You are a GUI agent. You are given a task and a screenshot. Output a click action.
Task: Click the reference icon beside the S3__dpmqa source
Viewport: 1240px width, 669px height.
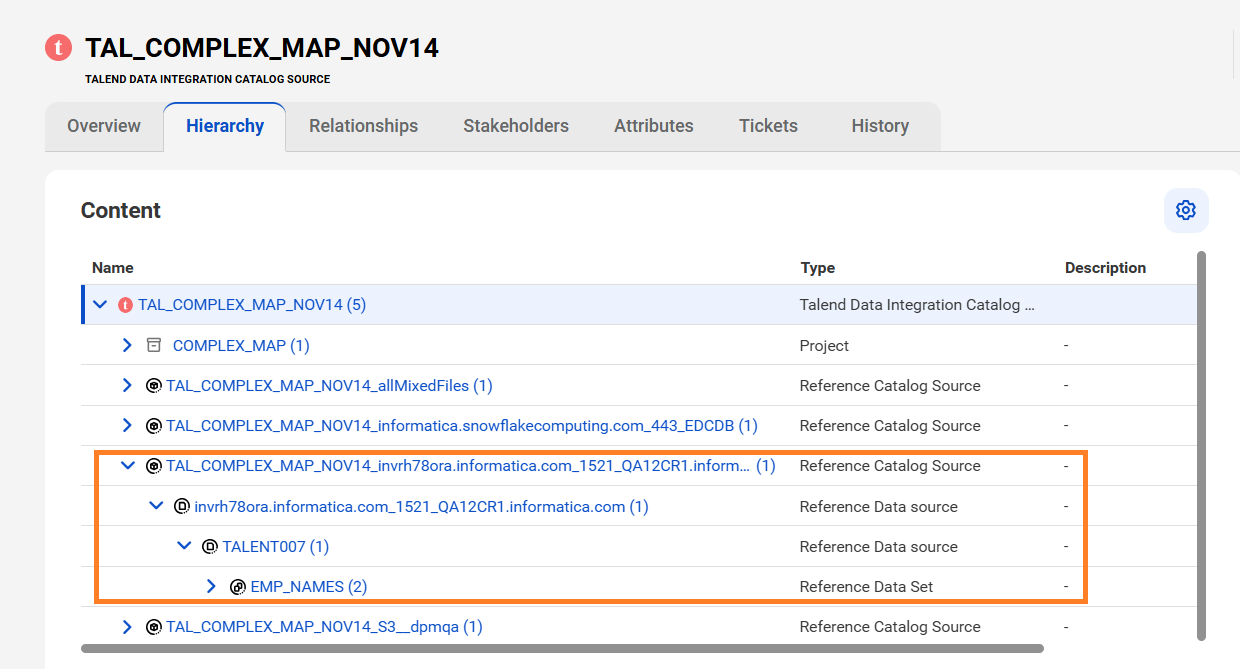pyautogui.click(x=154, y=627)
